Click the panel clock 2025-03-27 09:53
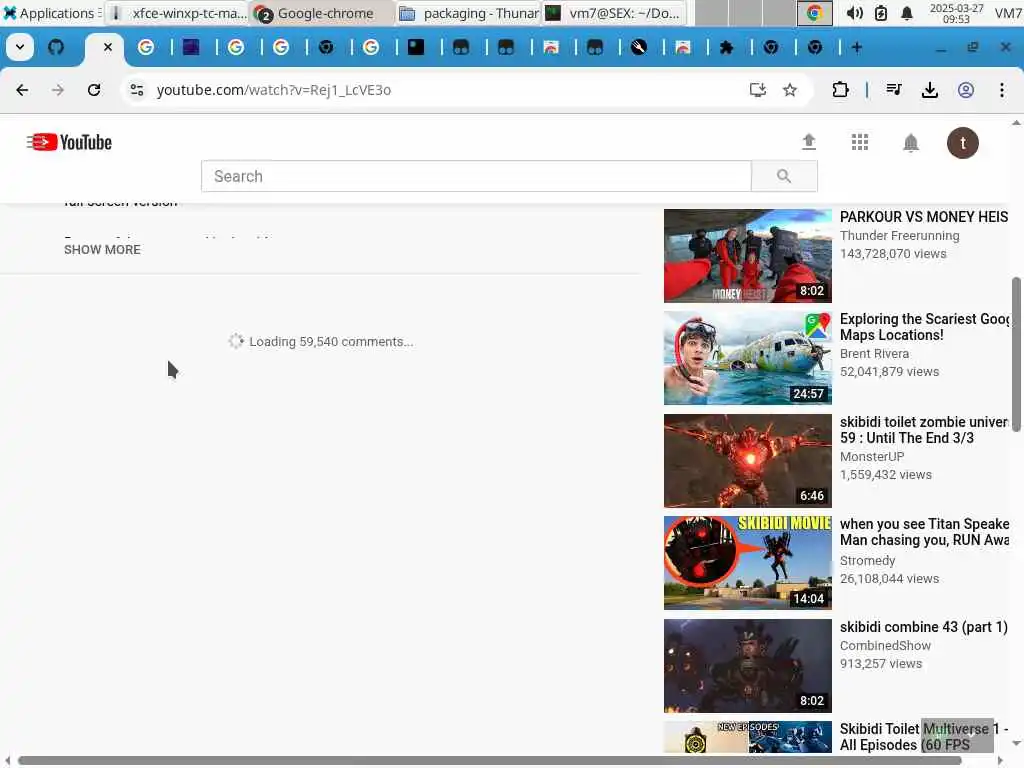This screenshot has height=768, width=1024. [956, 13]
